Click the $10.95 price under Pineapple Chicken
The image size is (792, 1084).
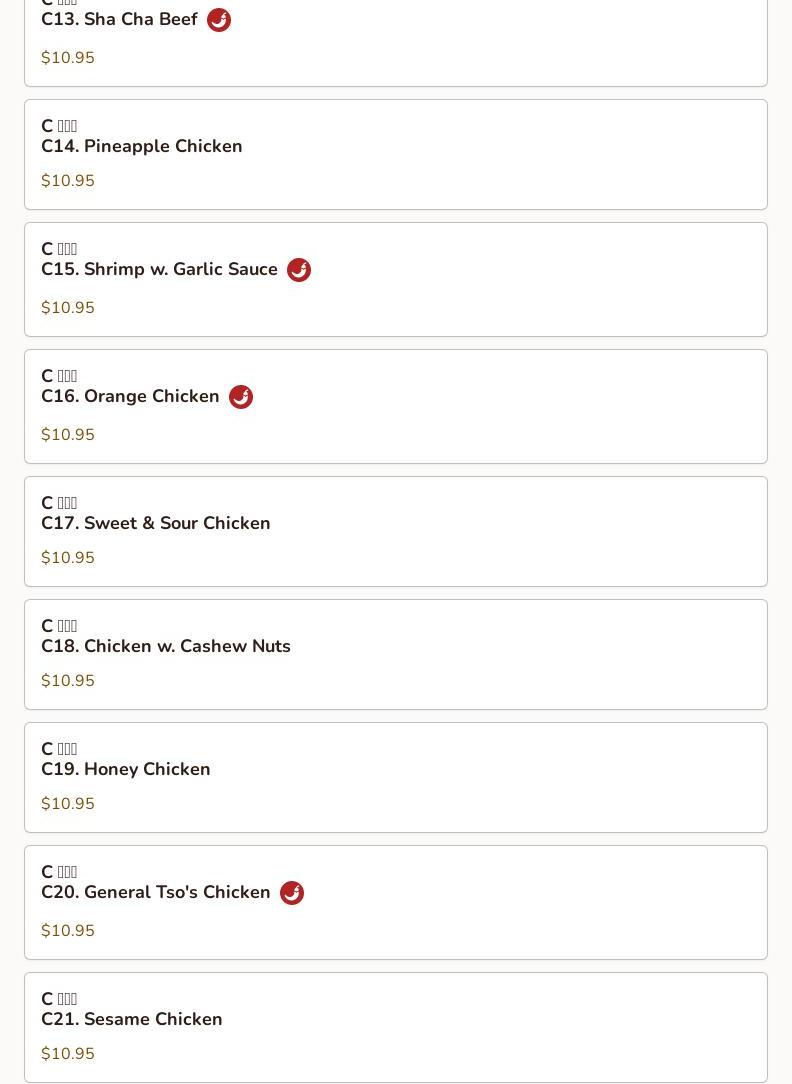[68, 180]
